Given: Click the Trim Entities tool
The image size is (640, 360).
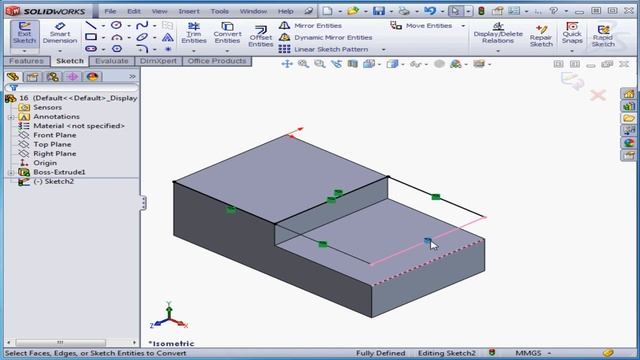Looking at the screenshot, I should (194, 33).
